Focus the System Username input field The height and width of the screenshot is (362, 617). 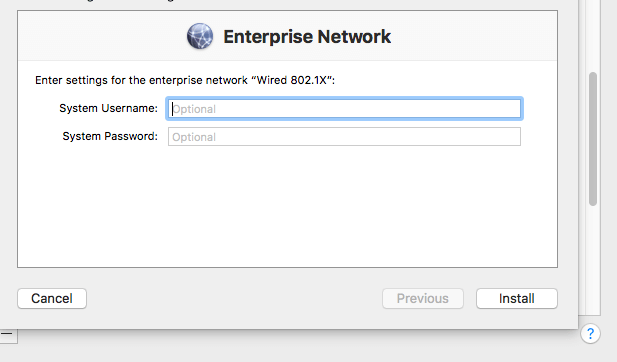[x=344, y=109]
